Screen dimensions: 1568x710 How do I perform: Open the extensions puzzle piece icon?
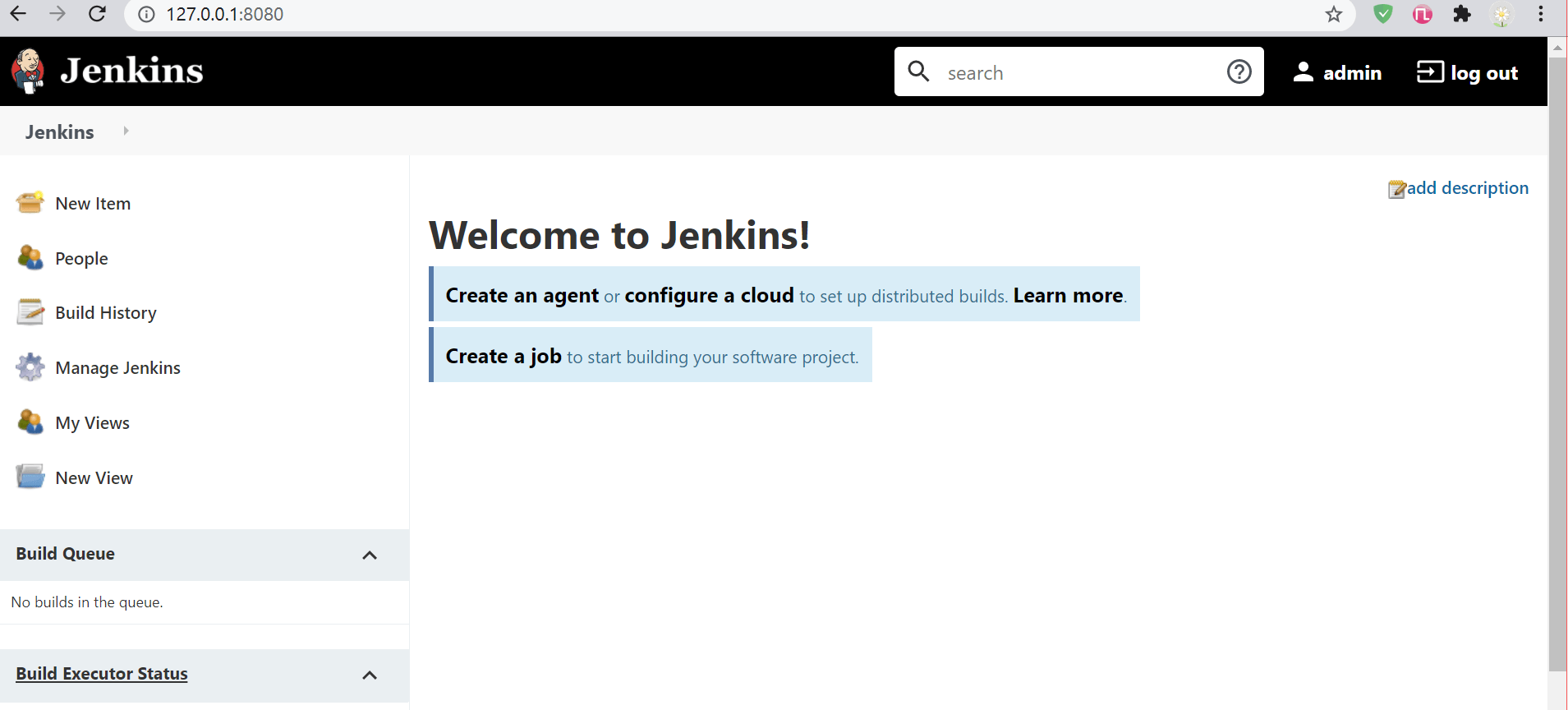(x=1462, y=14)
